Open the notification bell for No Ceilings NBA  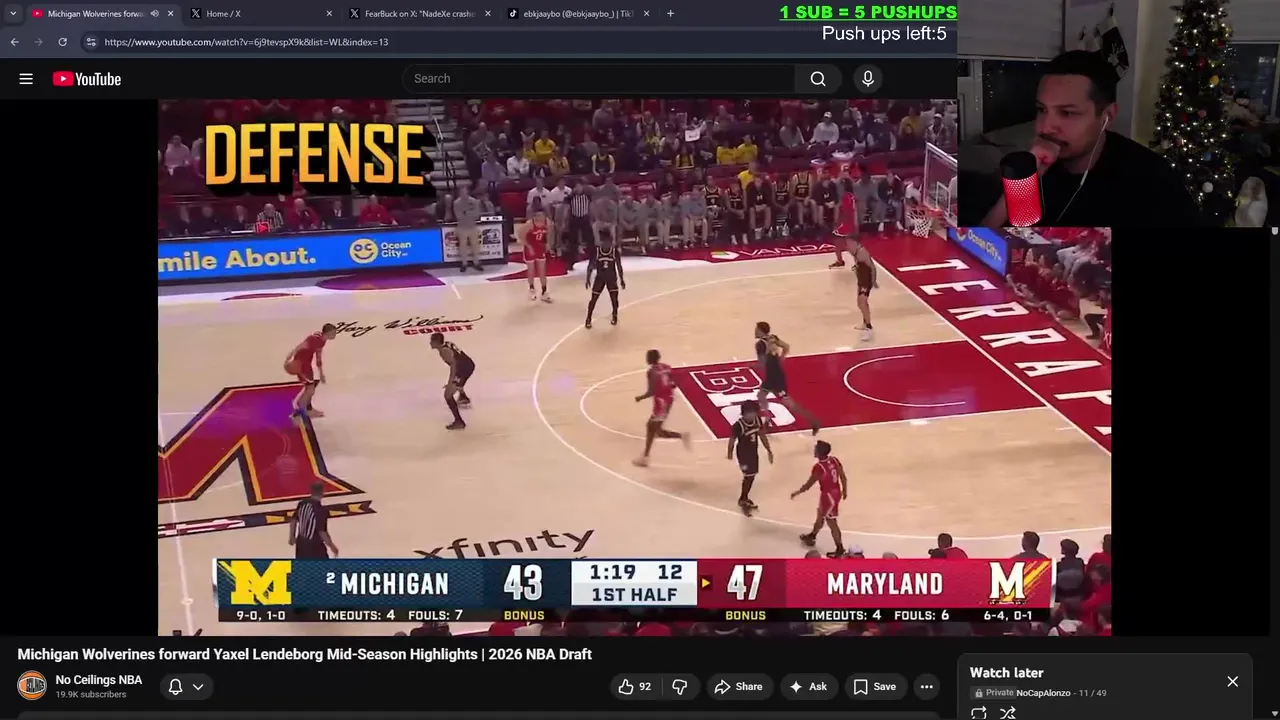point(175,686)
